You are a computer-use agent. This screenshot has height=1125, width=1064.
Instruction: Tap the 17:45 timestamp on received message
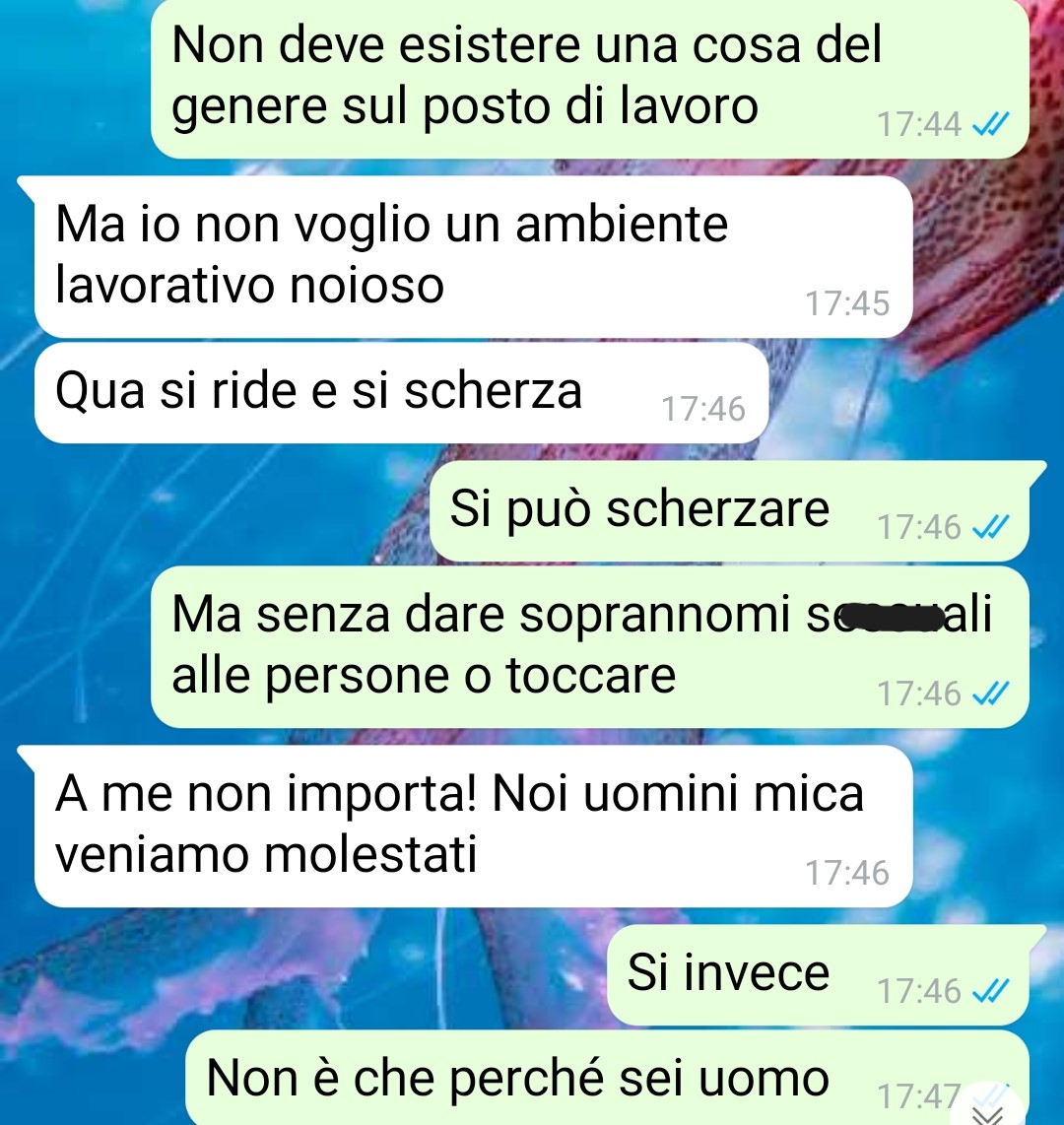coord(847,303)
